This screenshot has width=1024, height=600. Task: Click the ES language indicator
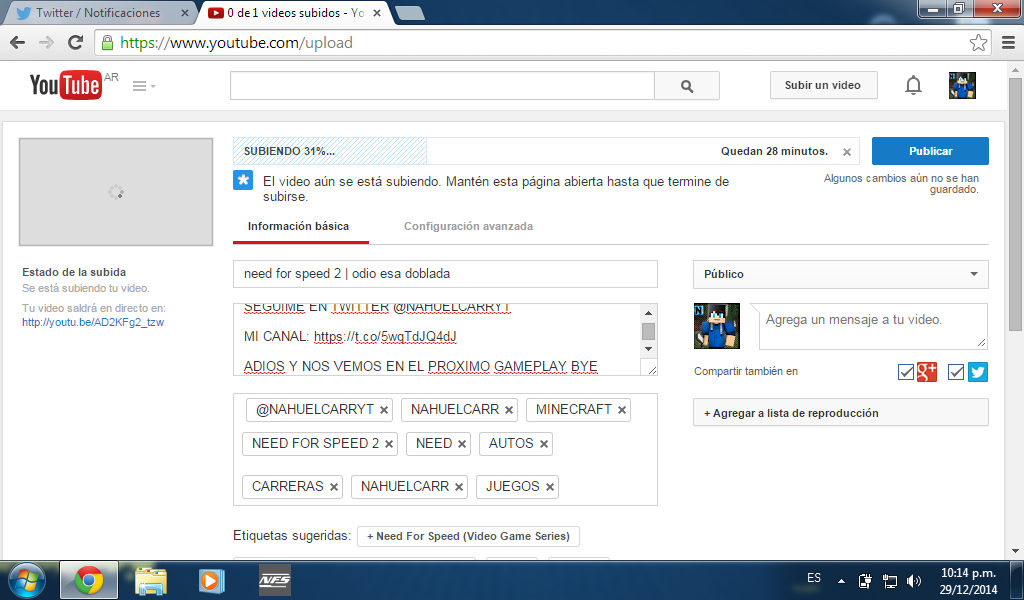click(814, 578)
